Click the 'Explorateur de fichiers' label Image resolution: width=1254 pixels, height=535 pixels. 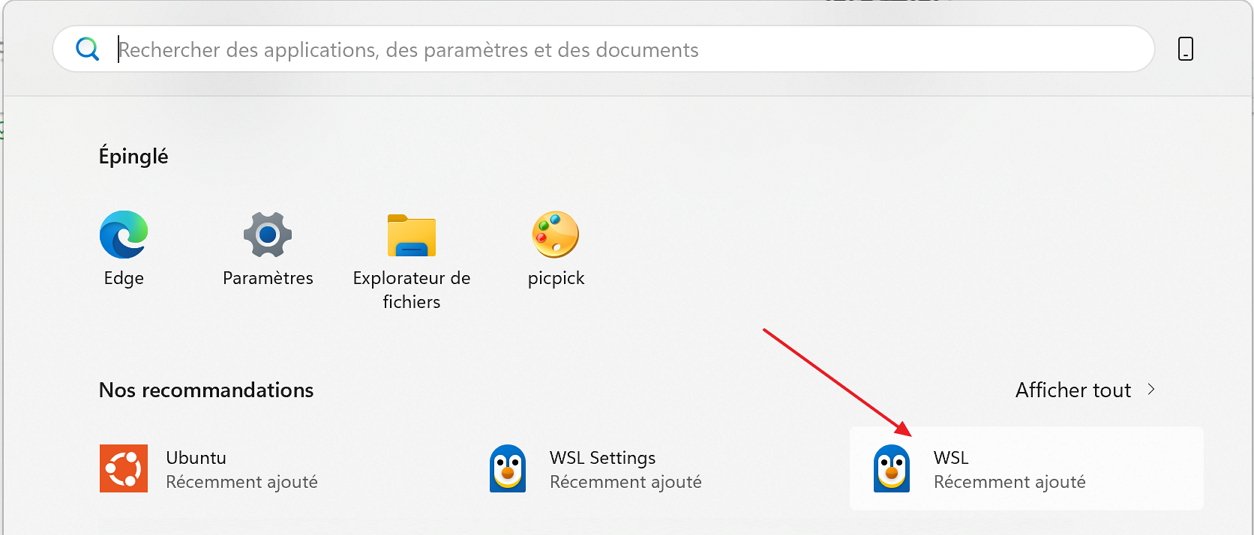point(411,289)
